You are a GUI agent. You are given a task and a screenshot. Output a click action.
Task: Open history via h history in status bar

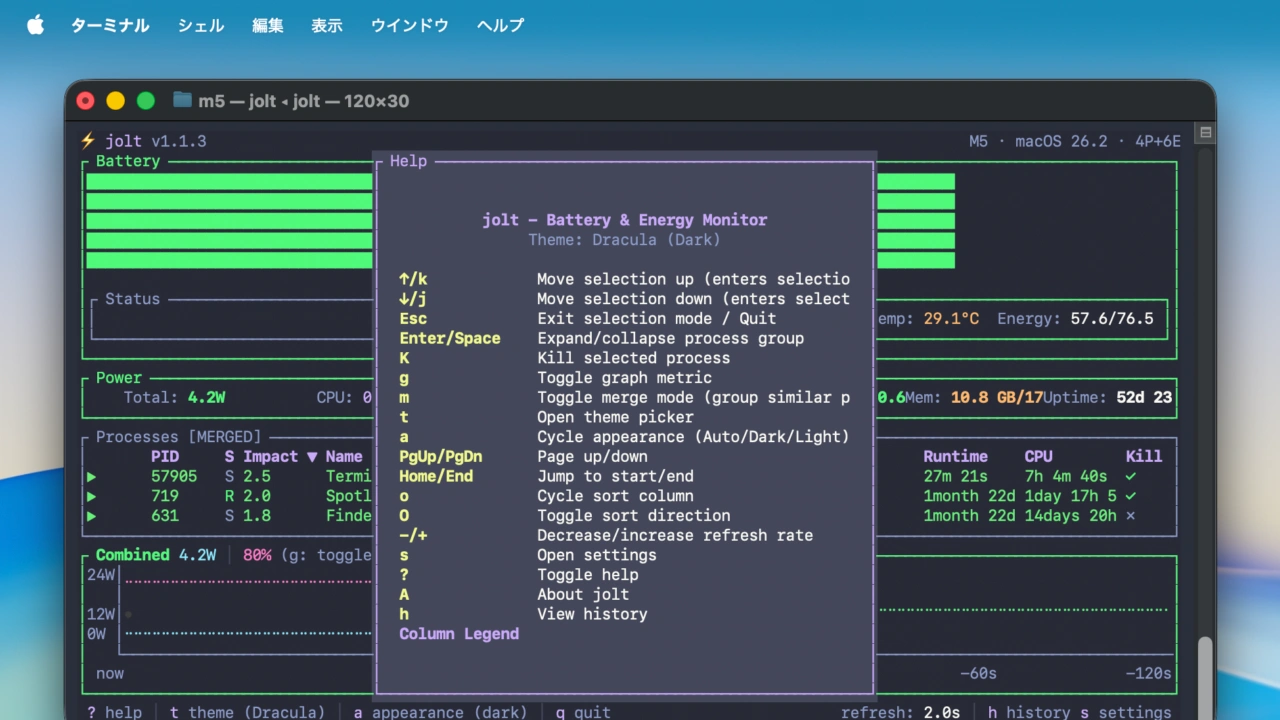pos(1030,712)
